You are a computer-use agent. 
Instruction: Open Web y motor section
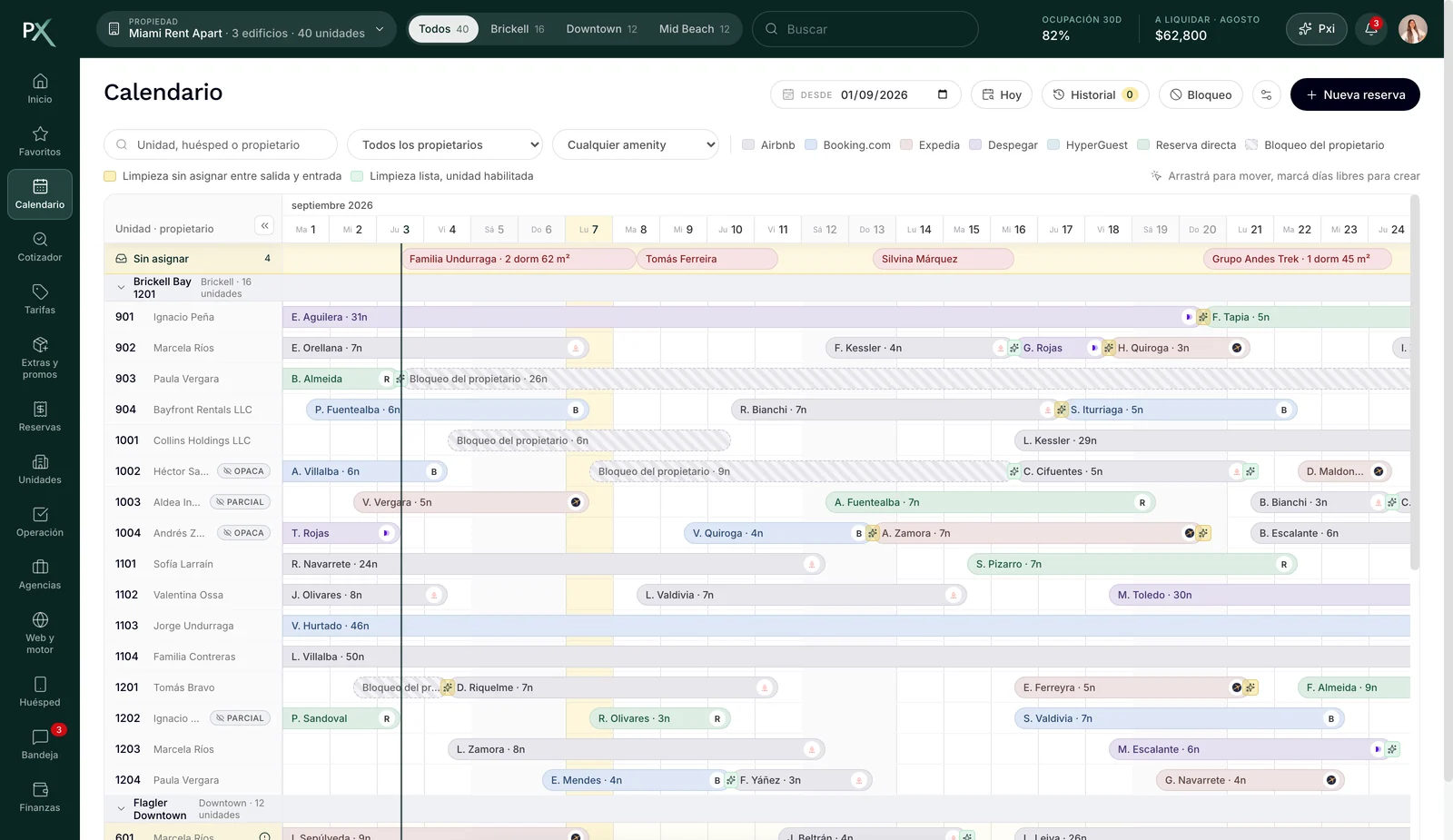[40, 633]
